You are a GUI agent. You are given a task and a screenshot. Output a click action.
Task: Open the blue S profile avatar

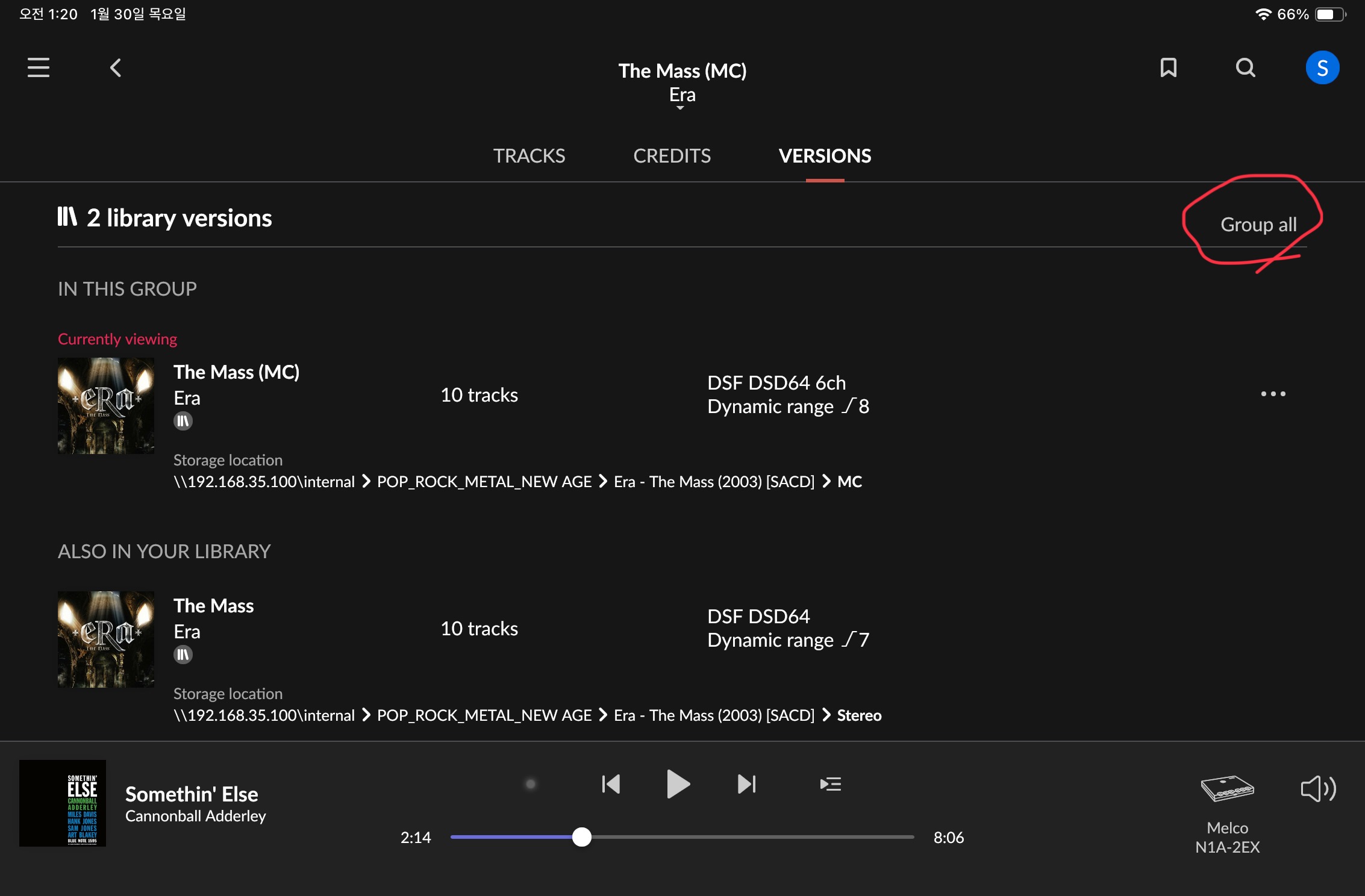[x=1322, y=67]
